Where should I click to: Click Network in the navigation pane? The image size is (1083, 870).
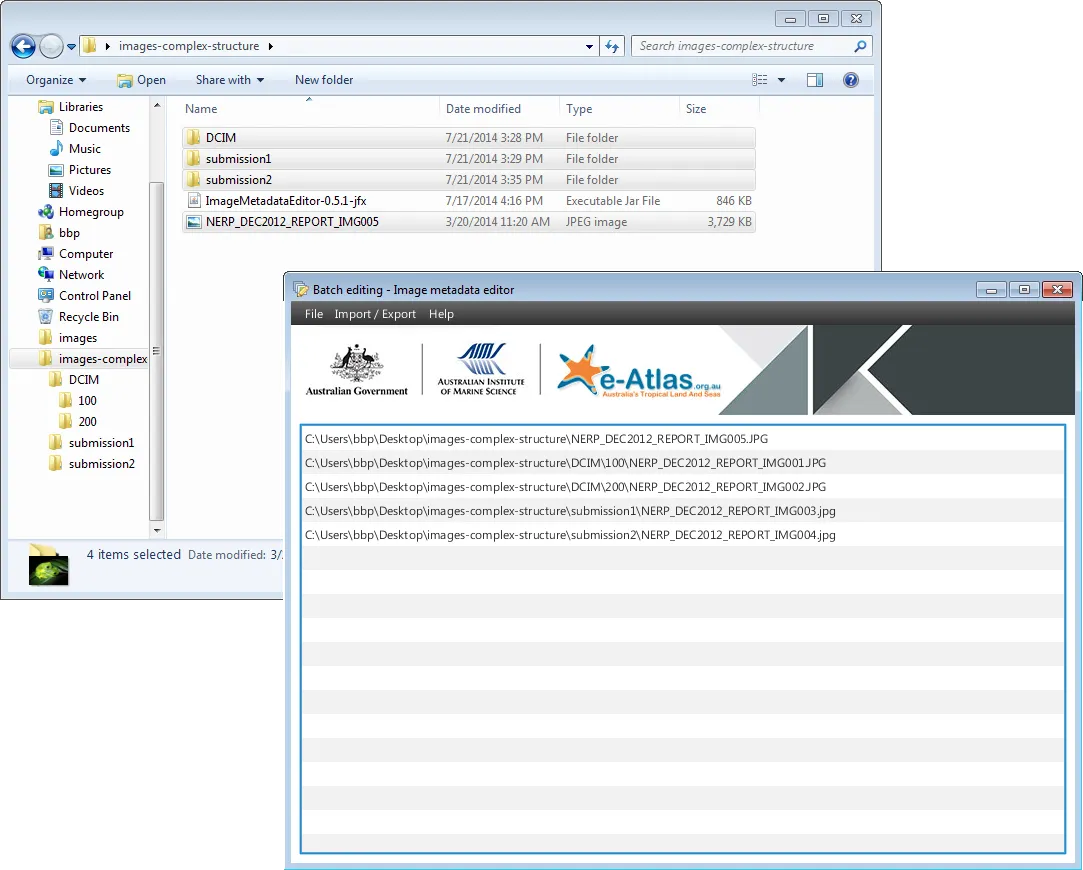tap(72, 275)
